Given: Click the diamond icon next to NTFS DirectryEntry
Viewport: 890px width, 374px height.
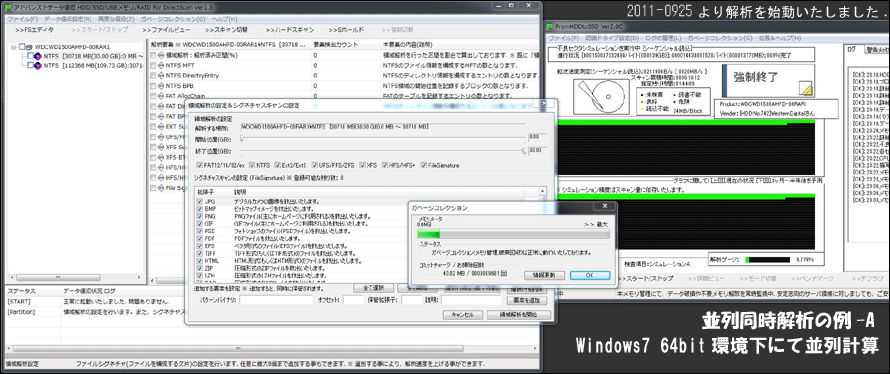Looking at the screenshot, I should click(x=161, y=75).
